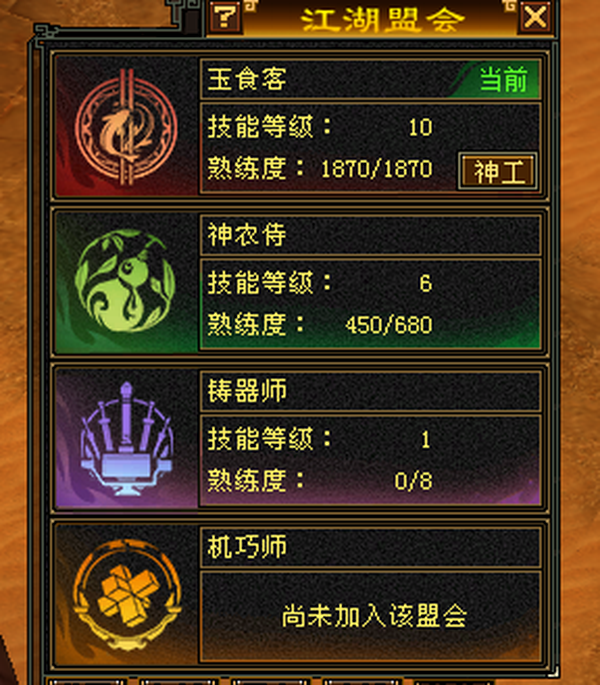Click the 江湖盟会 window title
The height and width of the screenshot is (685, 600).
tap(382, 20)
